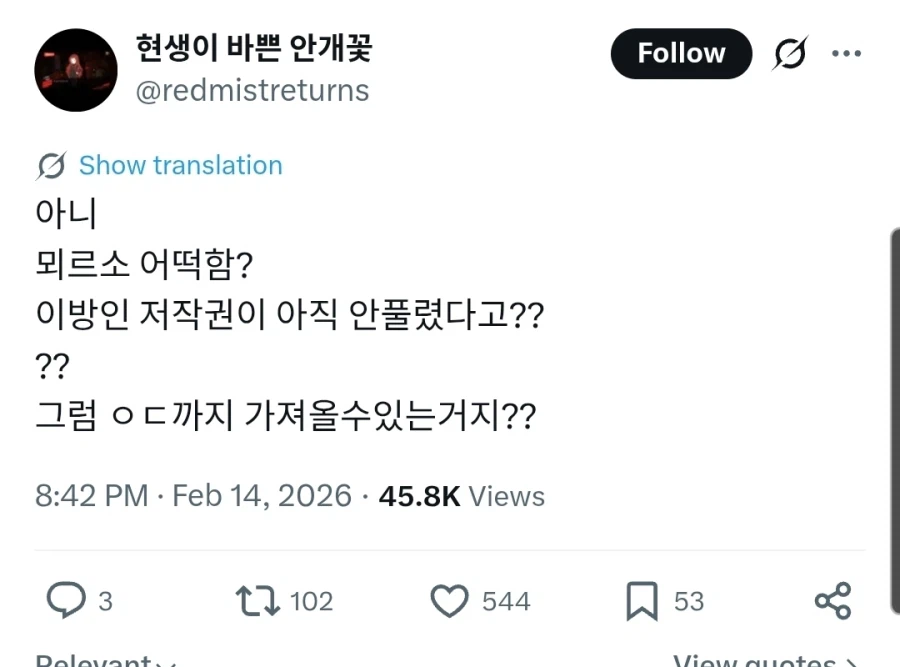This screenshot has width=900, height=667.
Task: Follow the account @redmistreturns
Action: coord(681,54)
